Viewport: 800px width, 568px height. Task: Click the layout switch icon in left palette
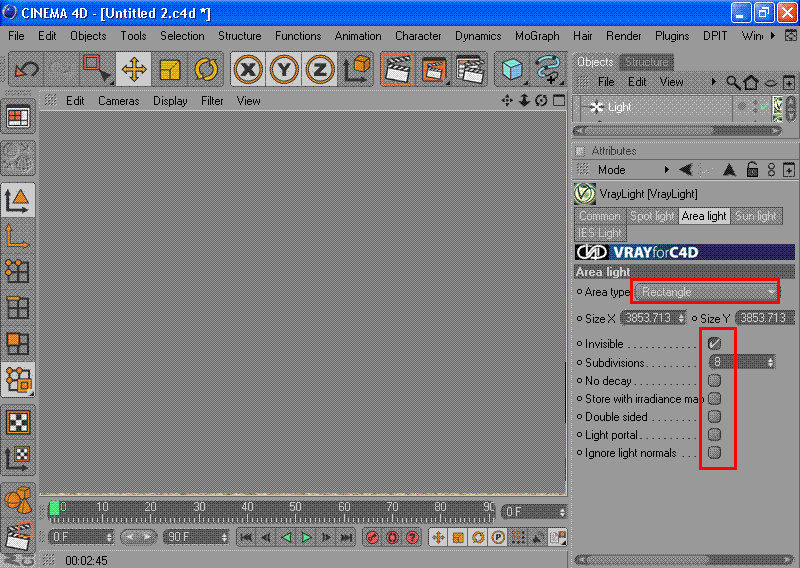point(18,117)
